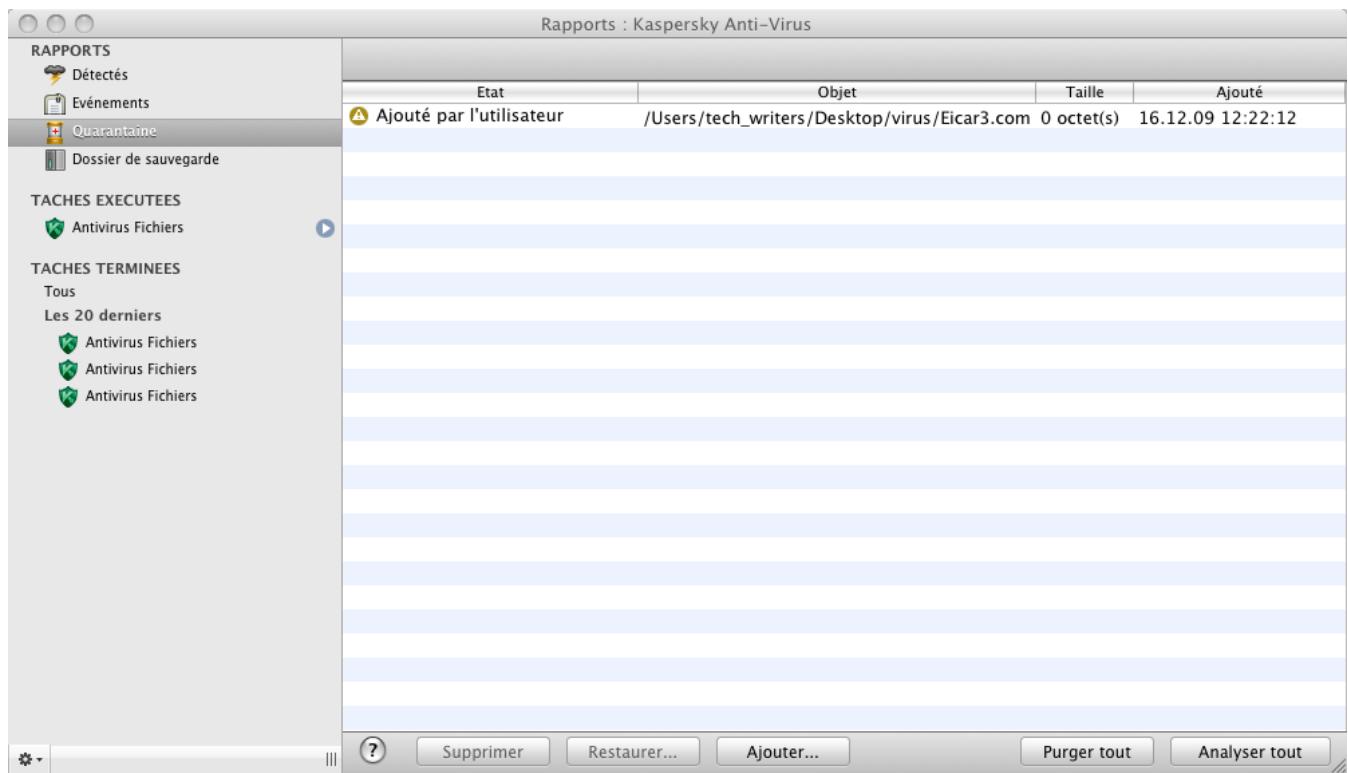The height and width of the screenshot is (773, 1348).
Task: Click shield icon of second finished task
Action: 68,369
